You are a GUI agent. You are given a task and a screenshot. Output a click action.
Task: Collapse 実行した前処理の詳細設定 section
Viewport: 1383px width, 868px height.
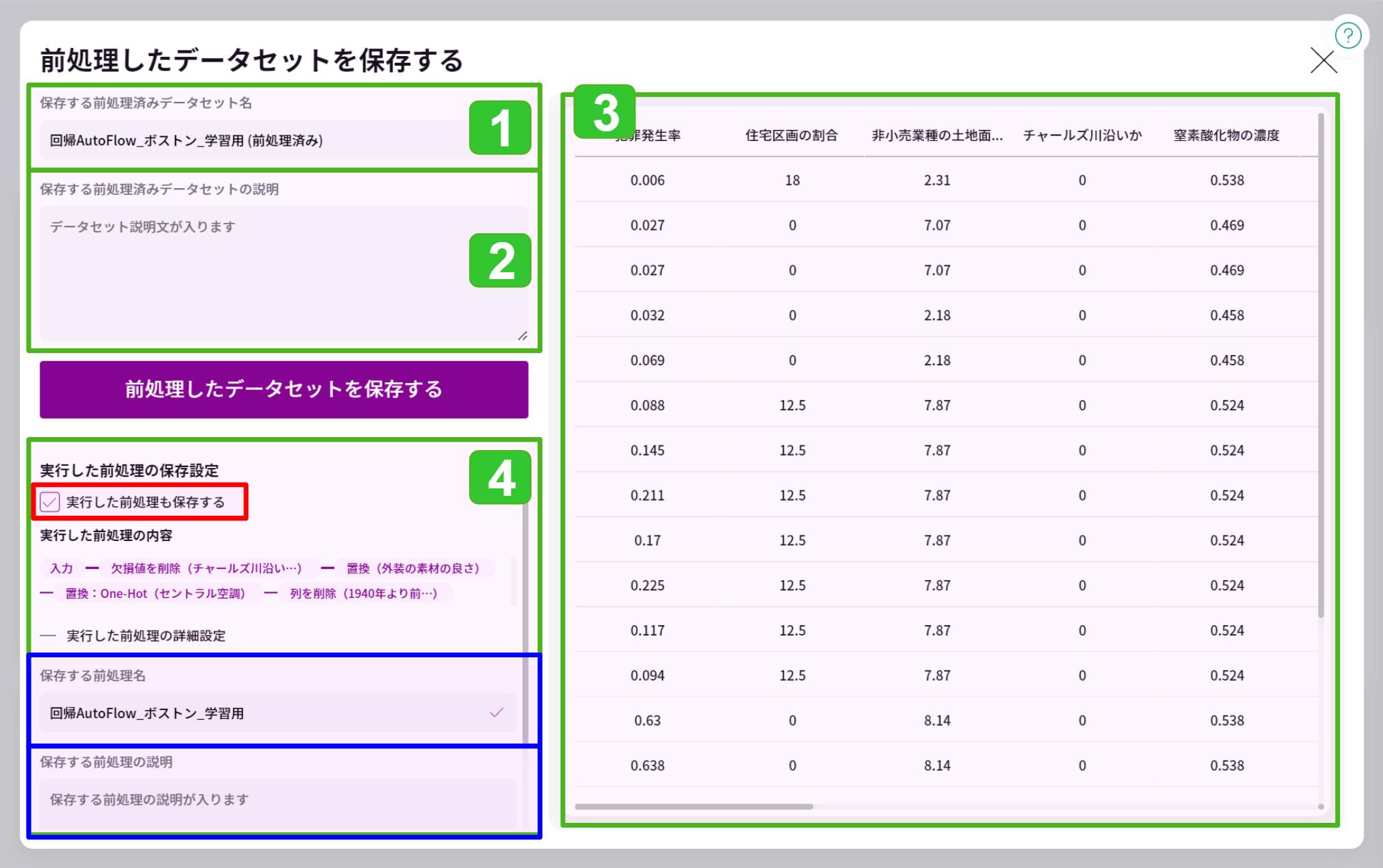pos(133,635)
